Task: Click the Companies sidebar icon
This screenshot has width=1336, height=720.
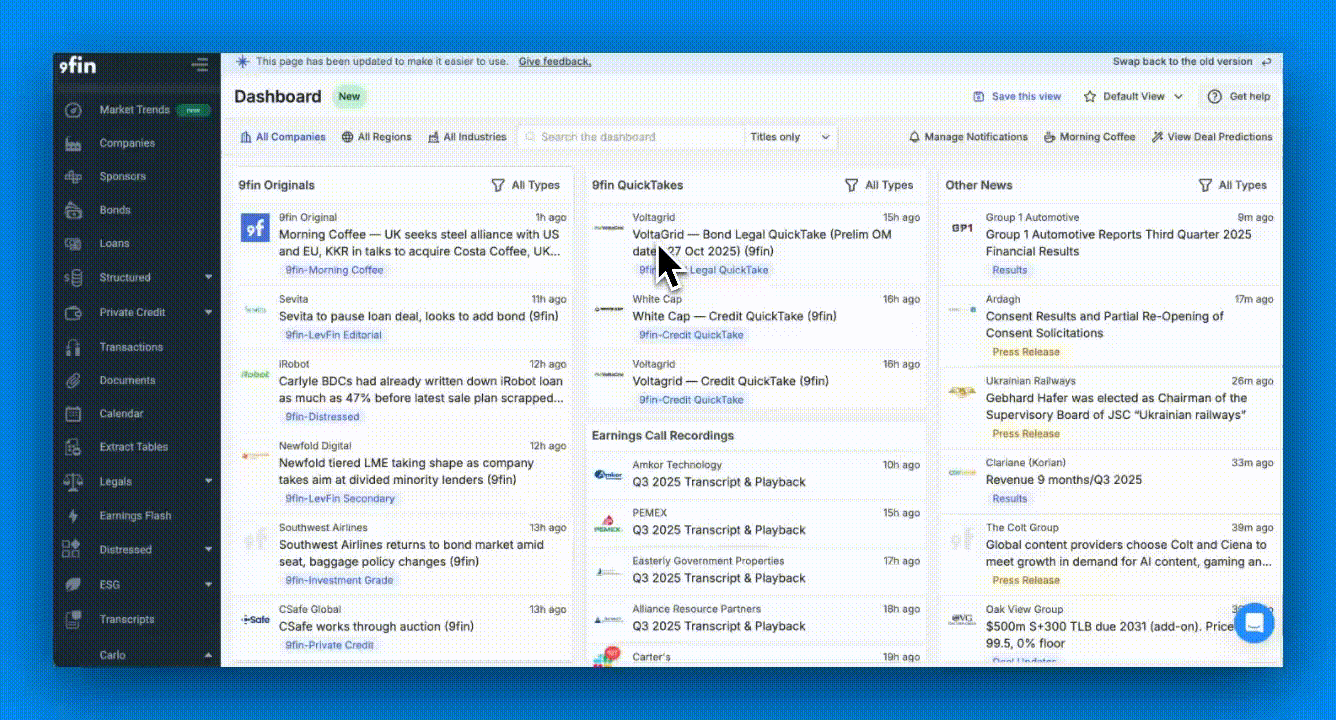Action: [73, 143]
